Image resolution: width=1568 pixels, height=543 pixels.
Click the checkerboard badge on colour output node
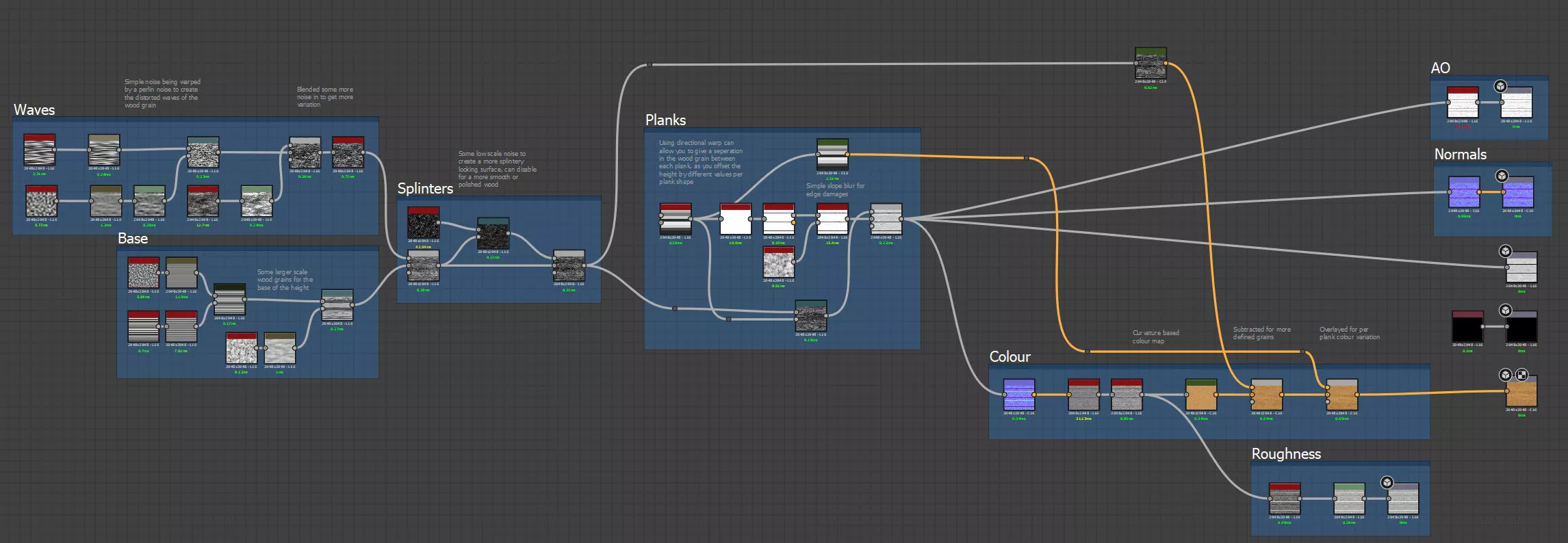pos(1521,375)
